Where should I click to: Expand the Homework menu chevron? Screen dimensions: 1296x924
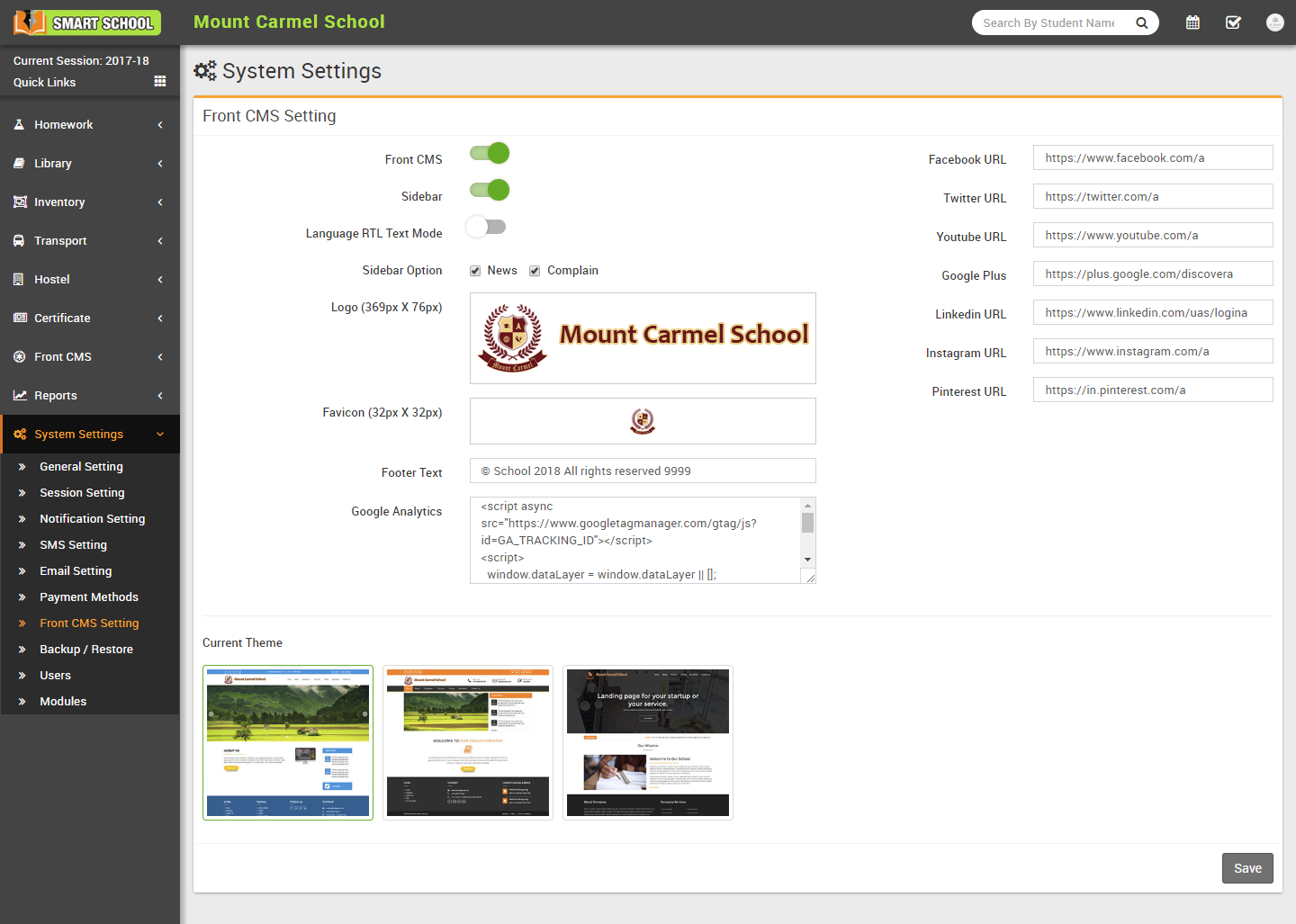pyautogui.click(x=160, y=125)
